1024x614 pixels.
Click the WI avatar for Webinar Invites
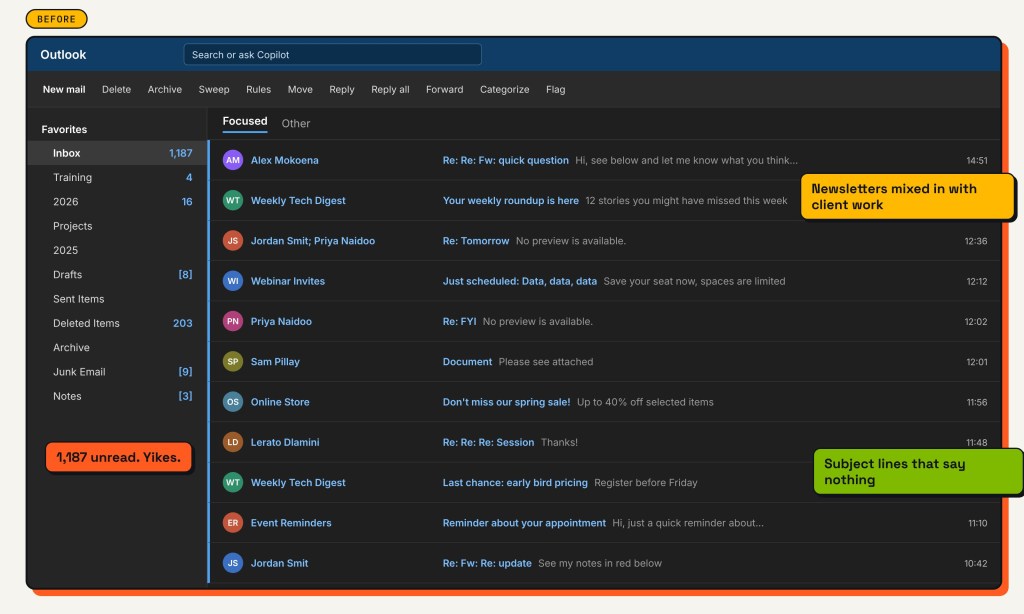coord(232,281)
